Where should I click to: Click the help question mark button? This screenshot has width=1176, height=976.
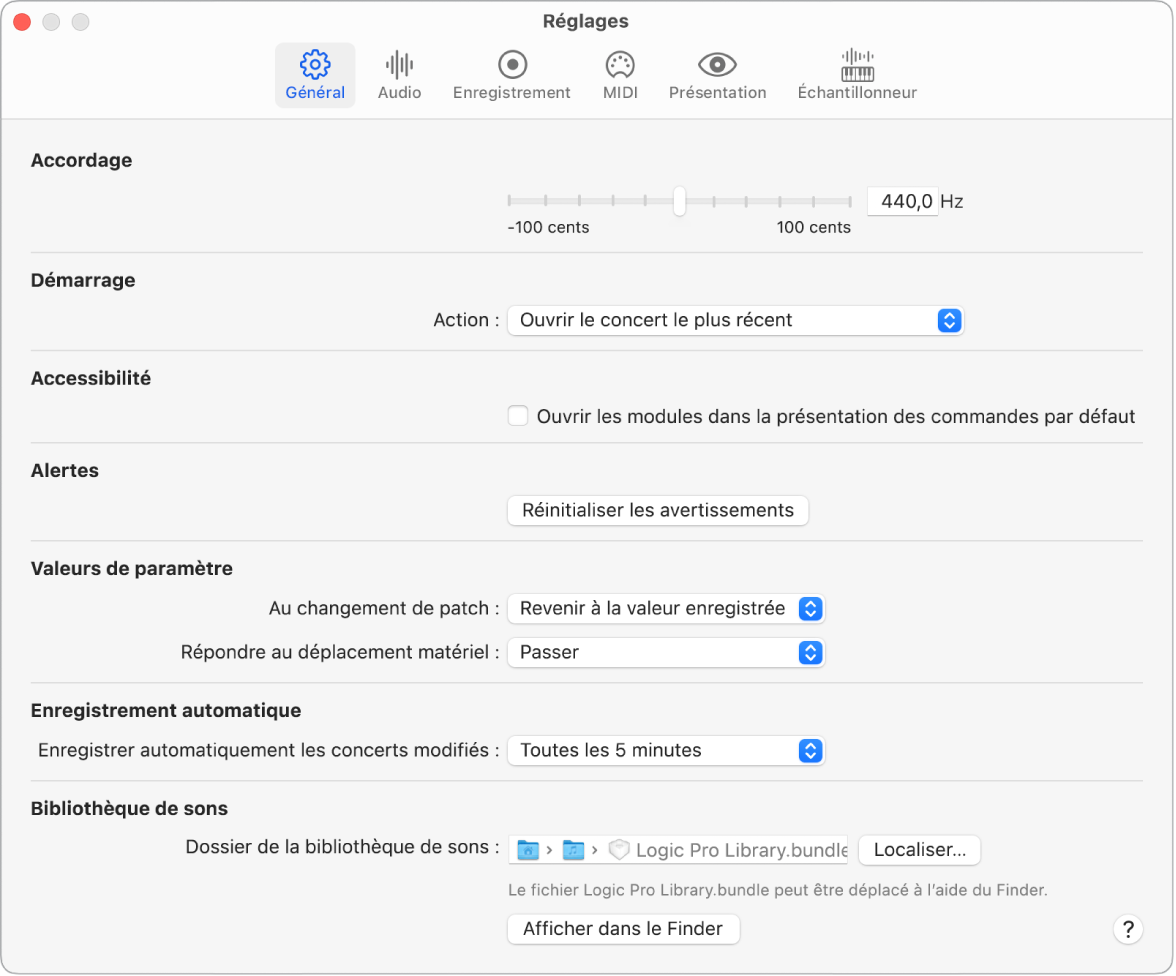click(1128, 929)
